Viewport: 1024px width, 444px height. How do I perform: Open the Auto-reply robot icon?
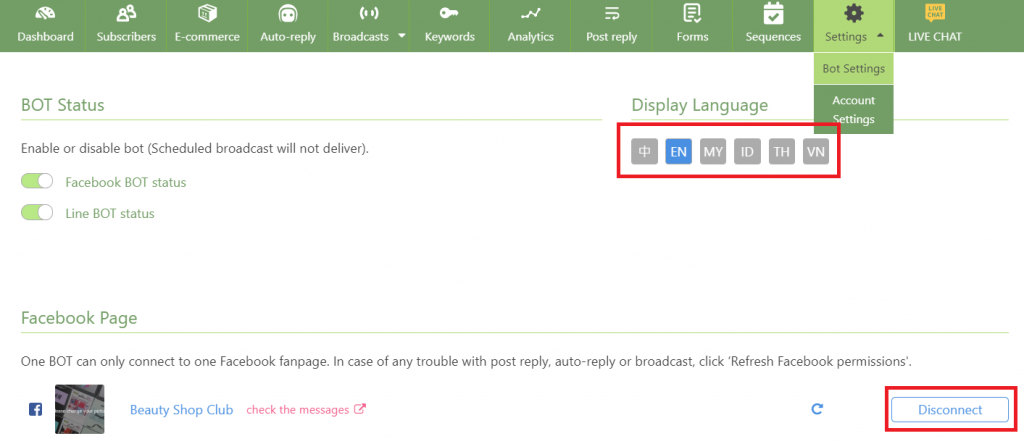pos(288,14)
